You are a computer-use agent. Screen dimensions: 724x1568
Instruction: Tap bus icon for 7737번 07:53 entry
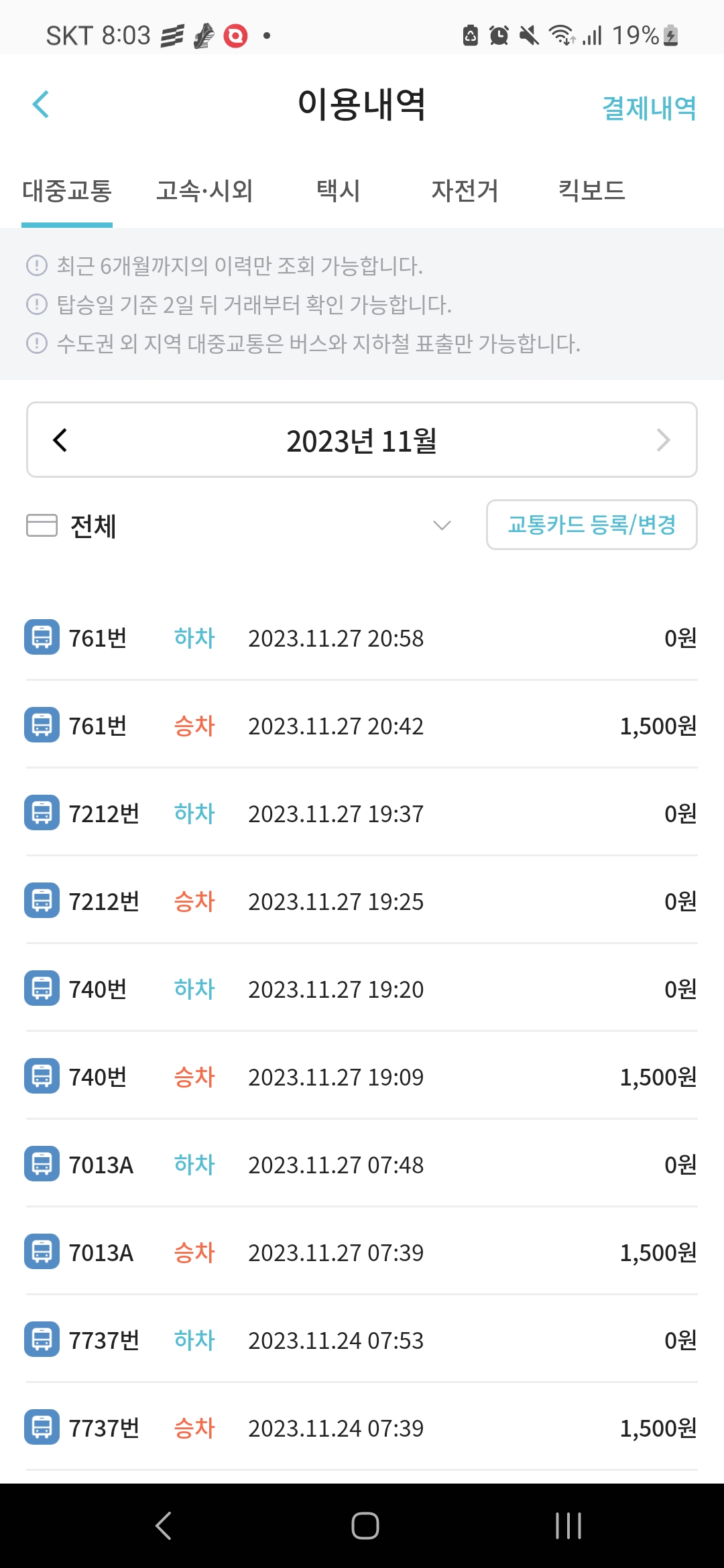coord(42,1340)
